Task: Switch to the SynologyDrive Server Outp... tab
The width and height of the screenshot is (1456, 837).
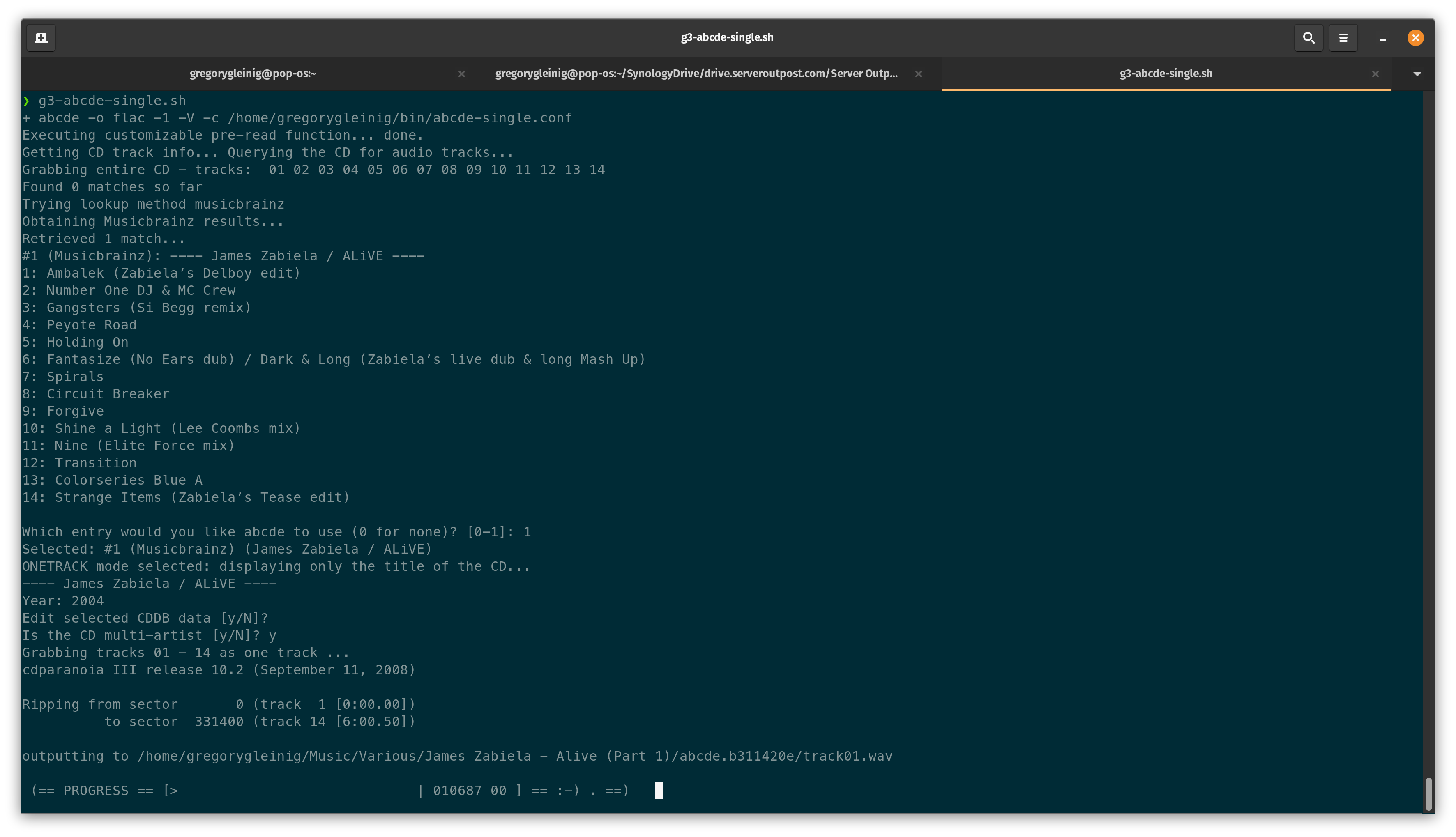Action: (x=696, y=74)
